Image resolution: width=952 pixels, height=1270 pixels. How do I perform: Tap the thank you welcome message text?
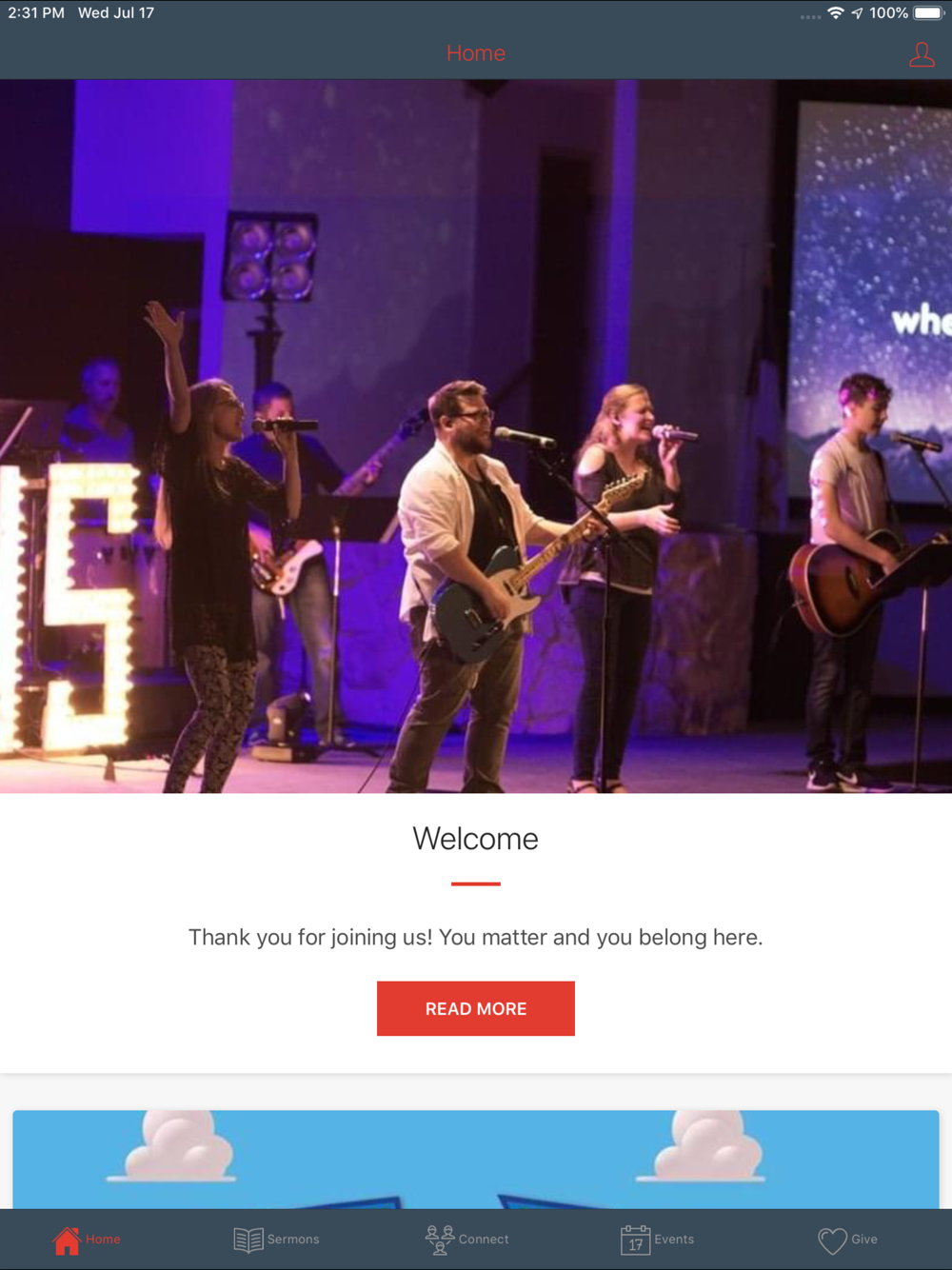[x=476, y=938]
